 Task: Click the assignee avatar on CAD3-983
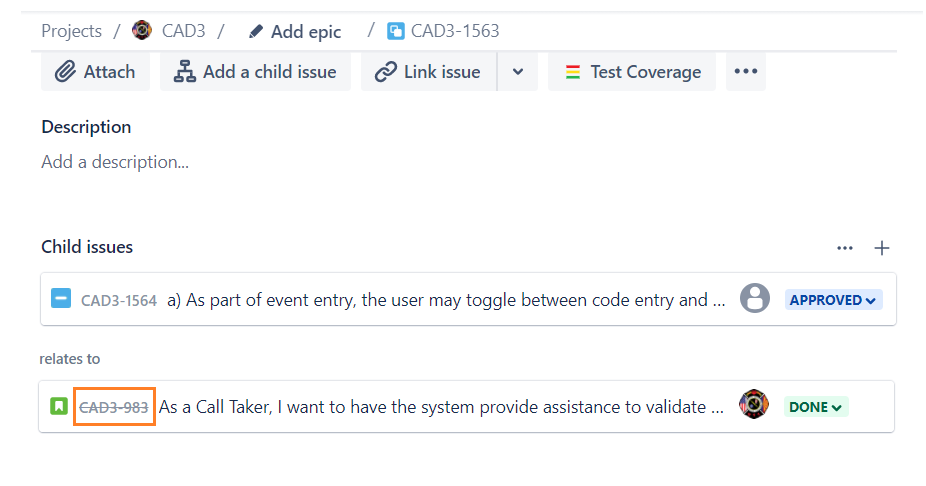754,404
